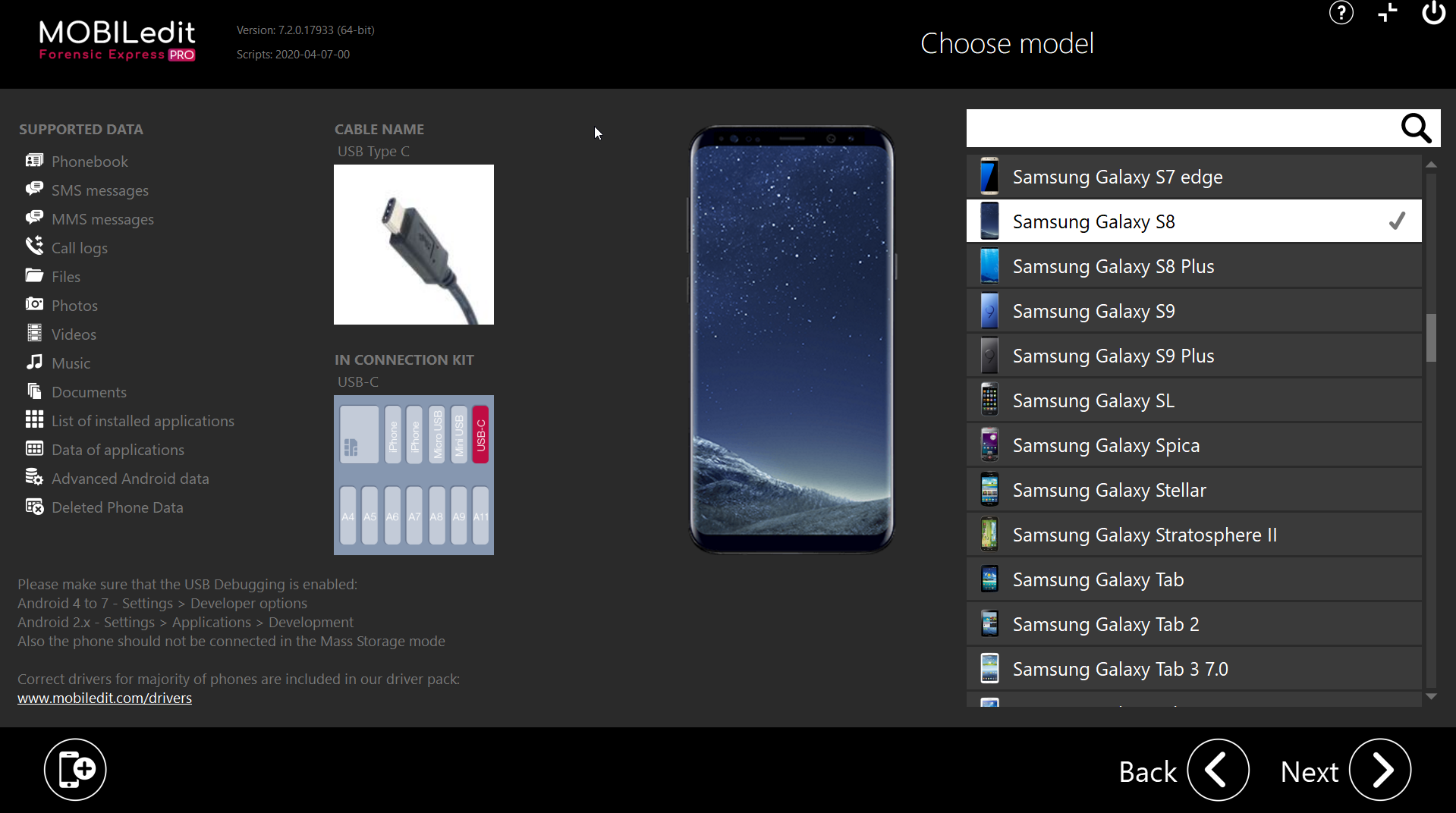
Task: Click the Videos film icon
Action: coord(34,333)
